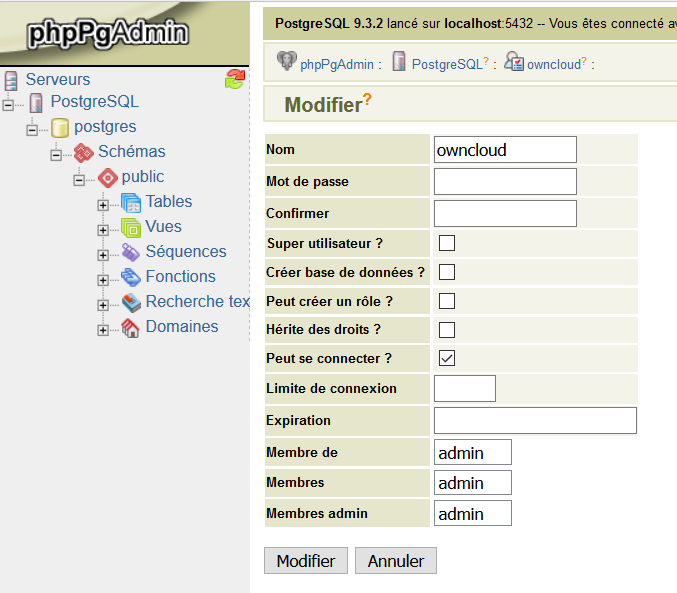The width and height of the screenshot is (677, 593).
Task: Focus the Limite de connexion field
Action: pos(465,388)
